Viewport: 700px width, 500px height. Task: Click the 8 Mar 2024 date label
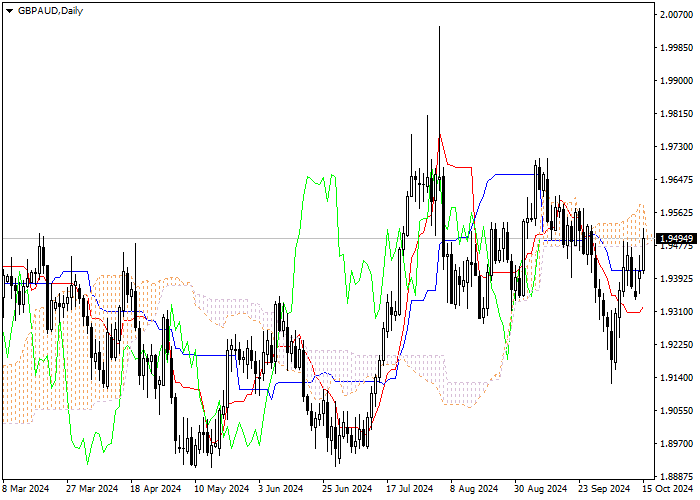pos(26,489)
